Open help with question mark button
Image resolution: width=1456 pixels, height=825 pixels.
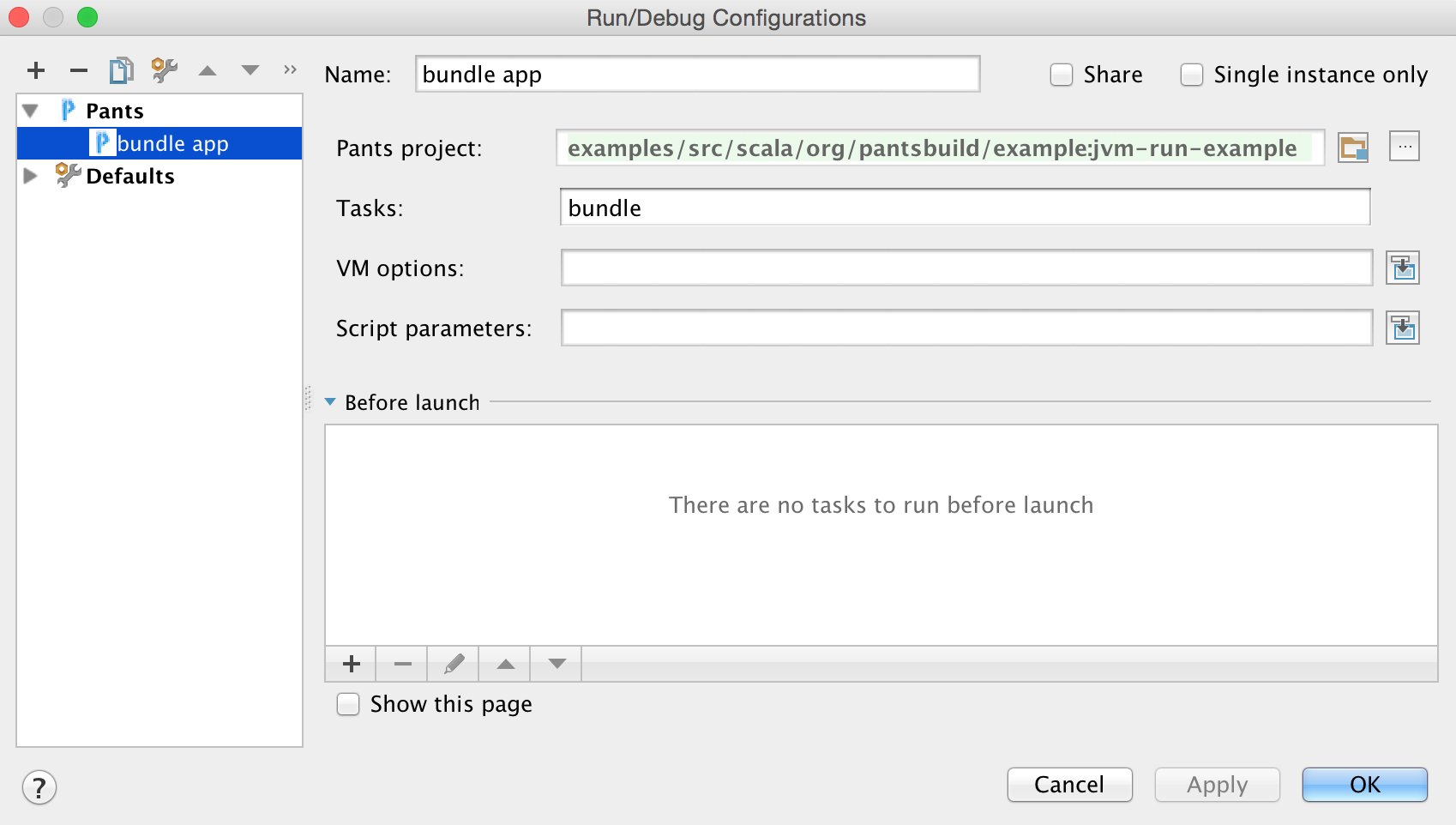pyautogui.click(x=39, y=787)
